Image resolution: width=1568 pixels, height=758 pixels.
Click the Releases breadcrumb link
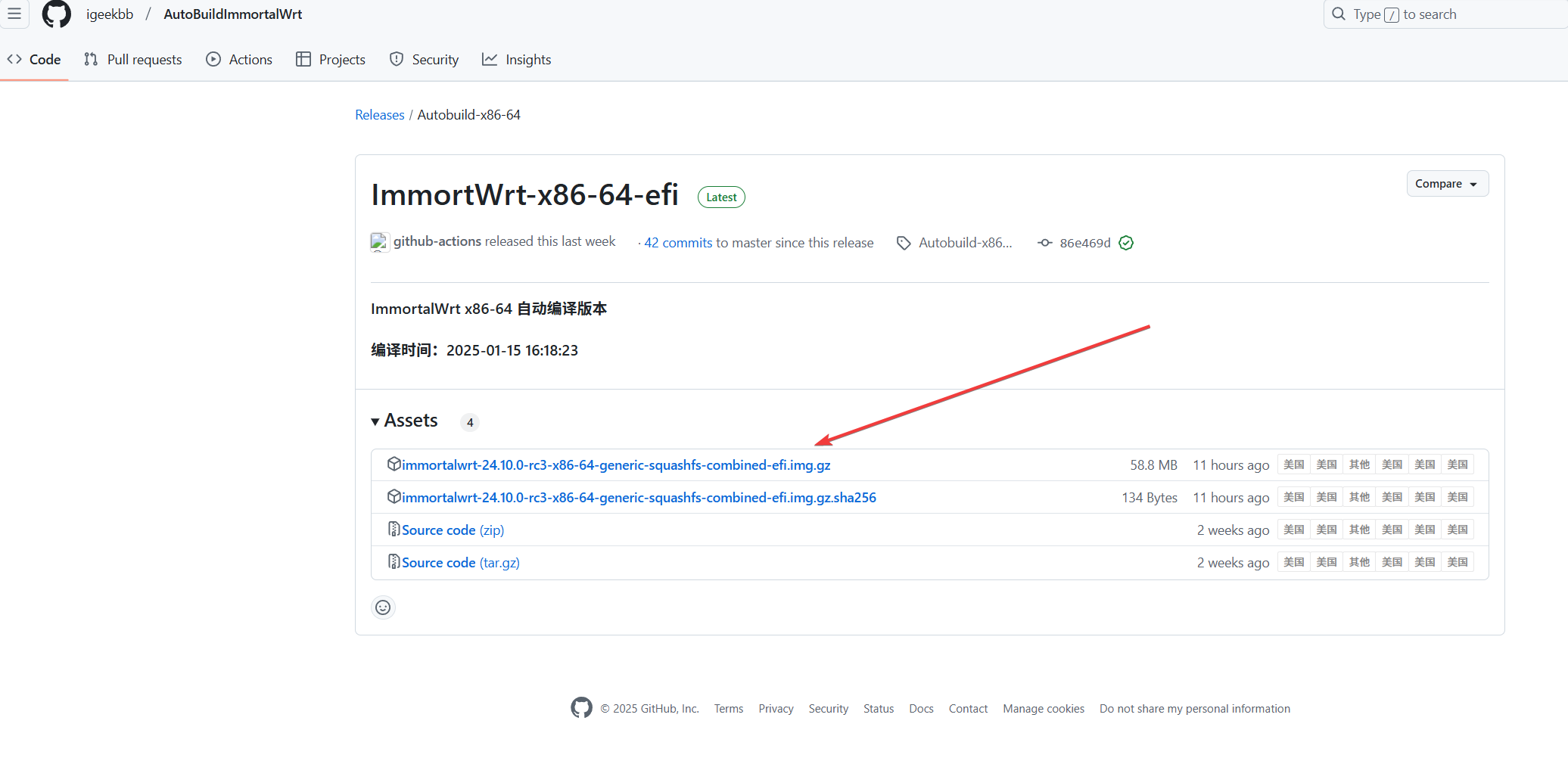(379, 115)
